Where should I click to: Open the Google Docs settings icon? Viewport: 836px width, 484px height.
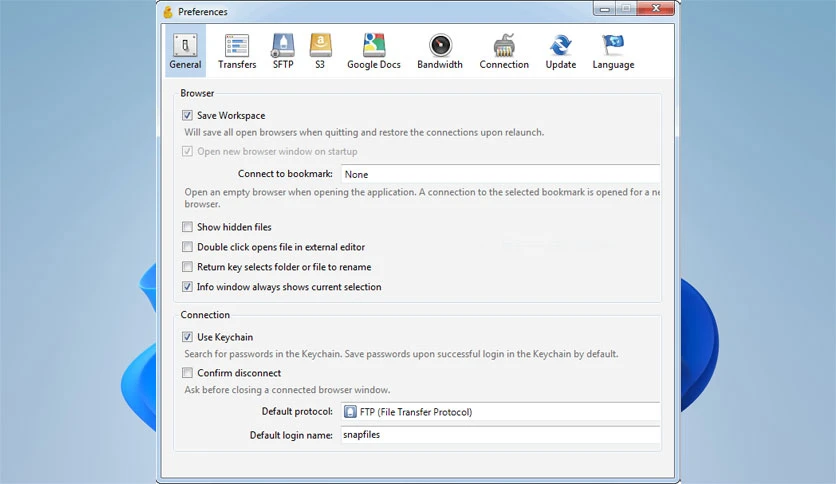point(374,51)
